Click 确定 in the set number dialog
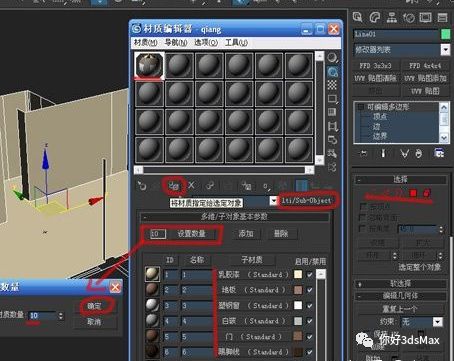The image size is (454, 361). [x=95, y=306]
